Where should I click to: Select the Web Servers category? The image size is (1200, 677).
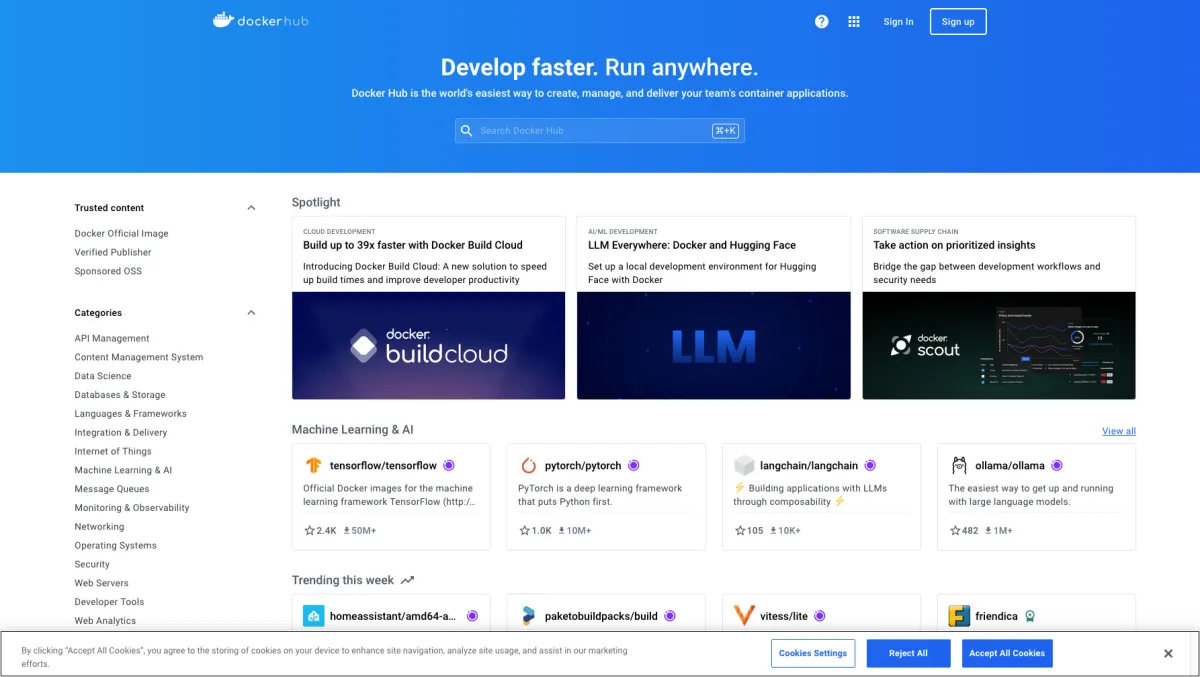[101, 583]
